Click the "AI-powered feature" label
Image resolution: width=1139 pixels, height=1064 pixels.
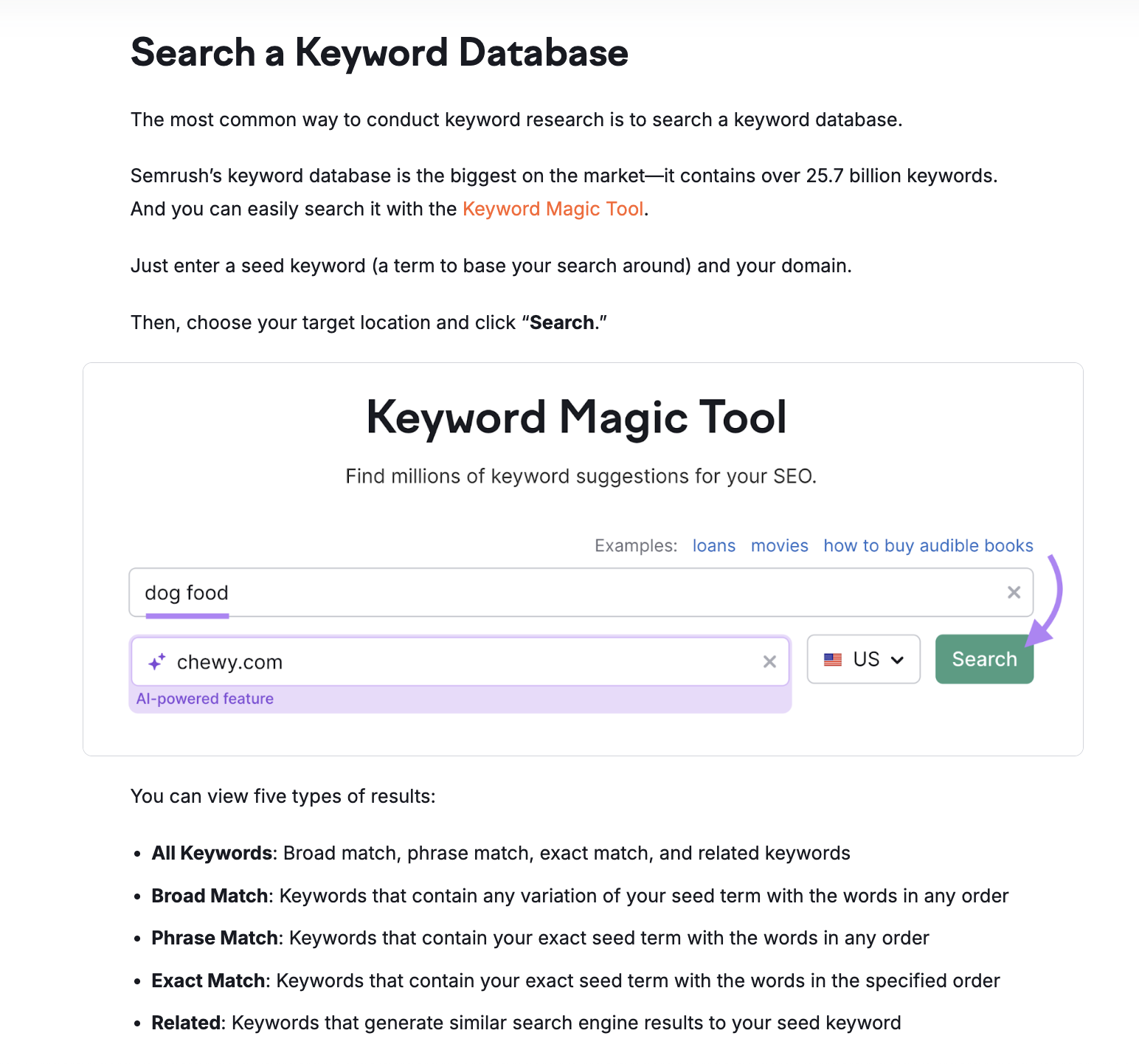[x=205, y=699]
